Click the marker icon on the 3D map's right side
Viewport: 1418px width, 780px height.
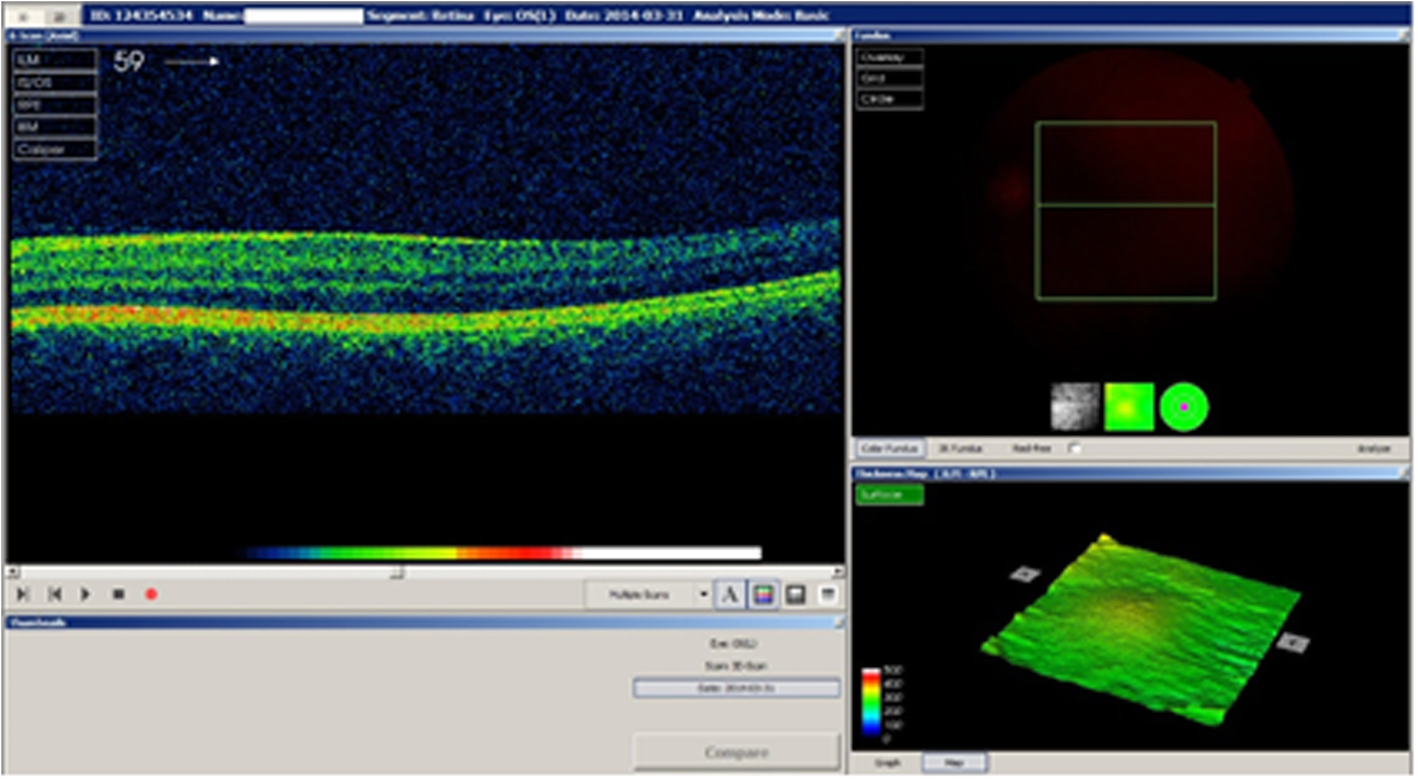point(1292,642)
